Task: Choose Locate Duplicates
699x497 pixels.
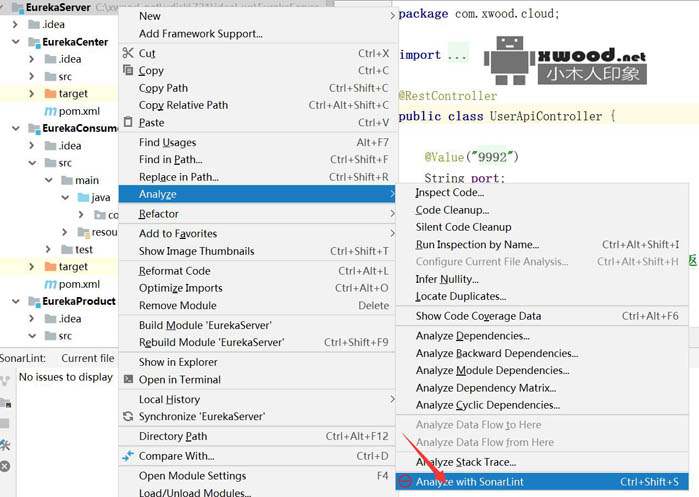Action: [x=542, y=296]
